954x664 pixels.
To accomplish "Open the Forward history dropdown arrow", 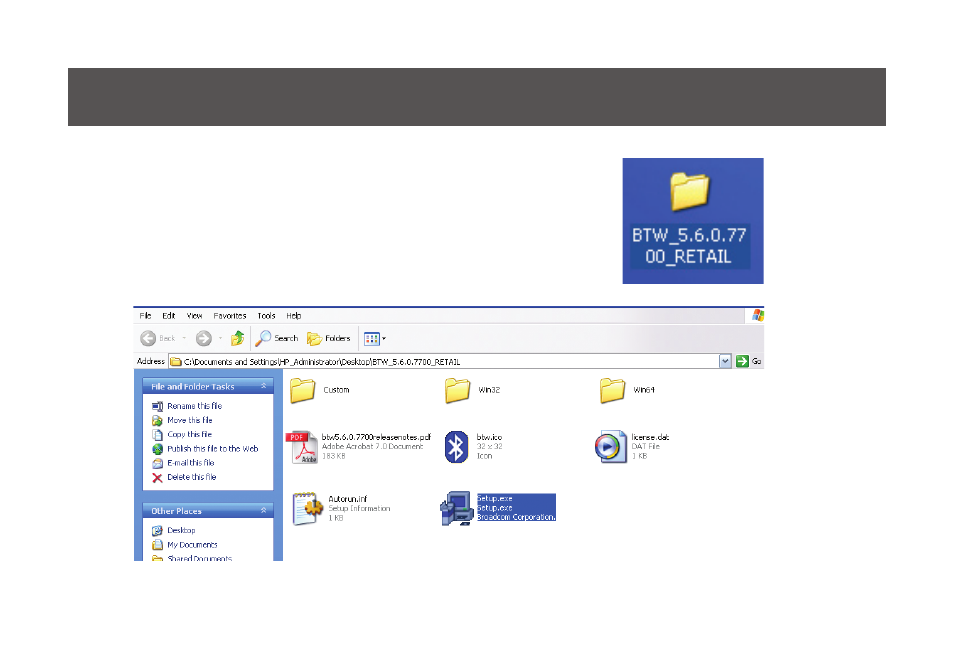I will click(x=220, y=338).
